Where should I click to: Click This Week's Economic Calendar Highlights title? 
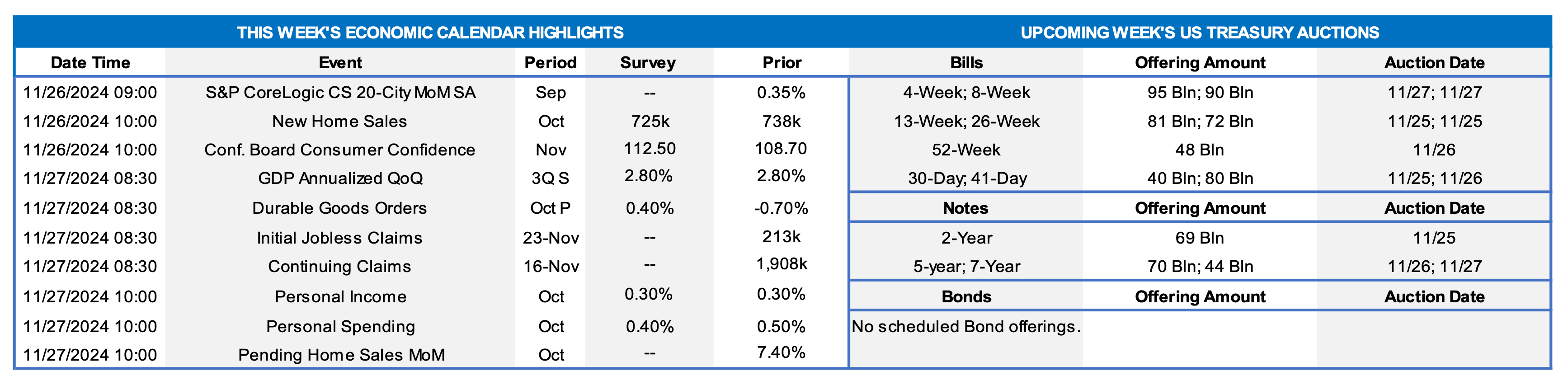point(430,33)
